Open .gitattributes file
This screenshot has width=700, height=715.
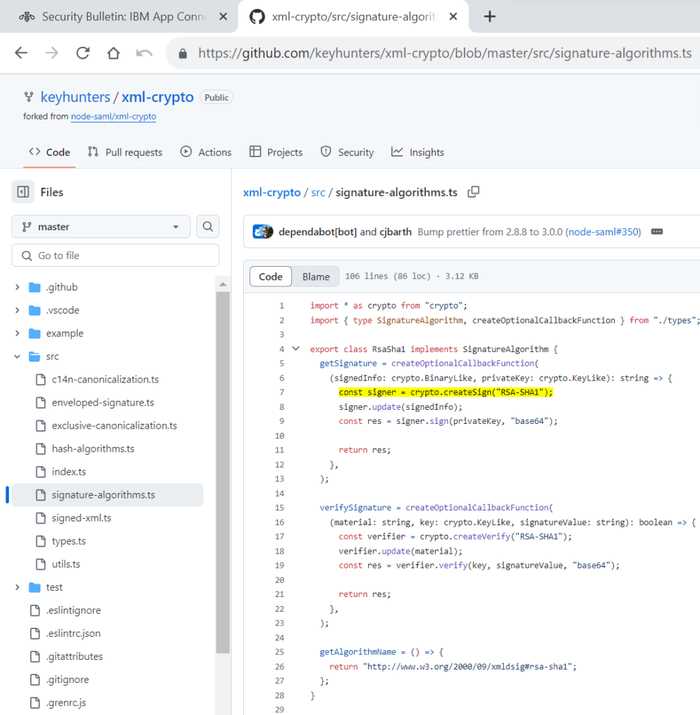(74, 657)
